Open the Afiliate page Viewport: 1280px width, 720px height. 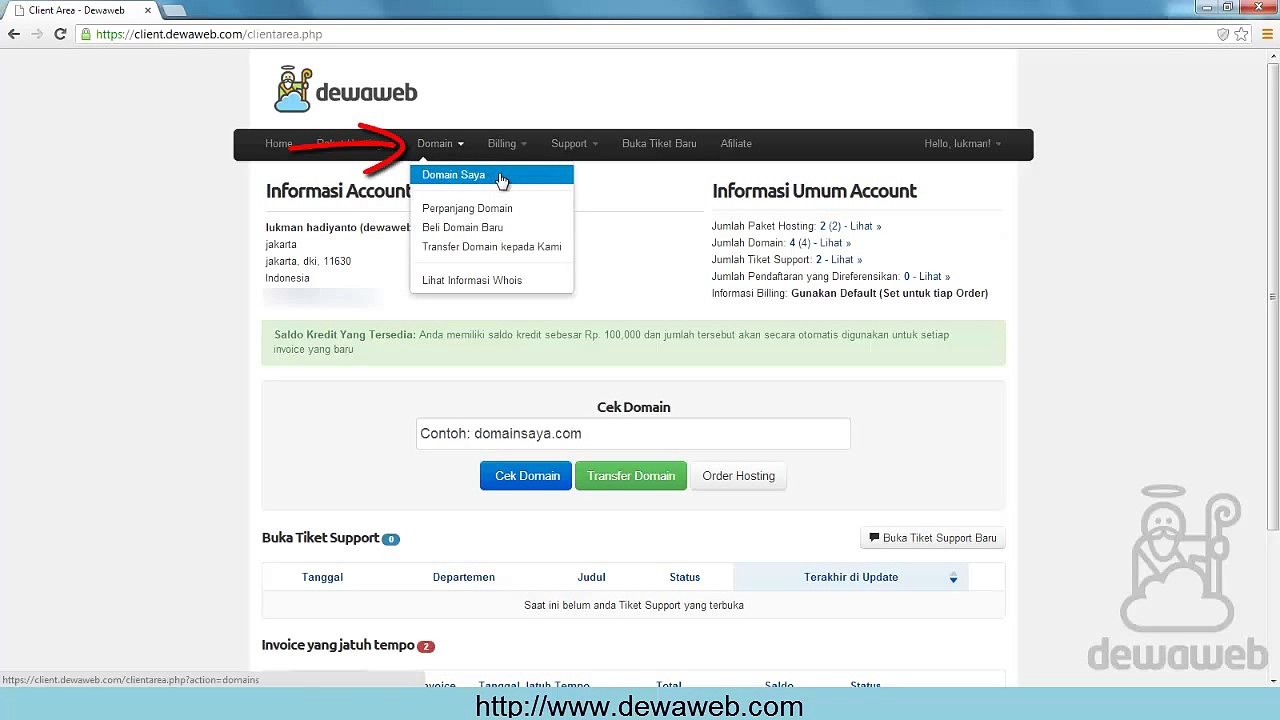(x=736, y=144)
